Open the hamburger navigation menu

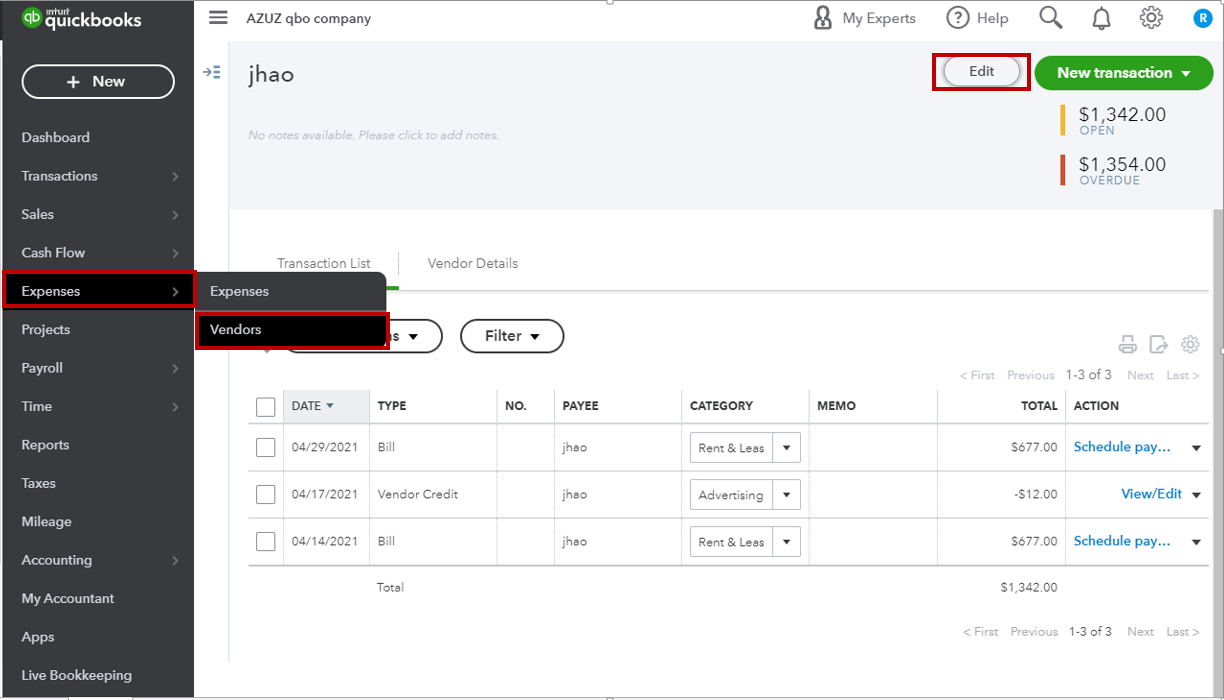pyautogui.click(x=218, y=17)
